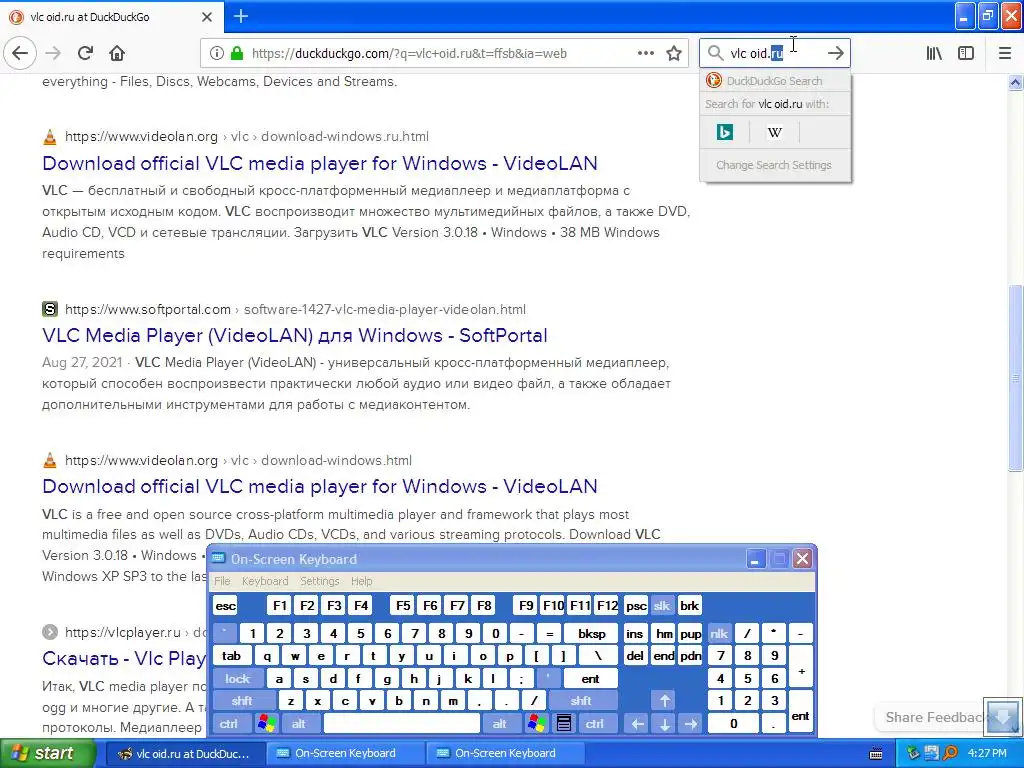Open the Windows start menu
Viewport: 1024px width, 768px height.
46,754
